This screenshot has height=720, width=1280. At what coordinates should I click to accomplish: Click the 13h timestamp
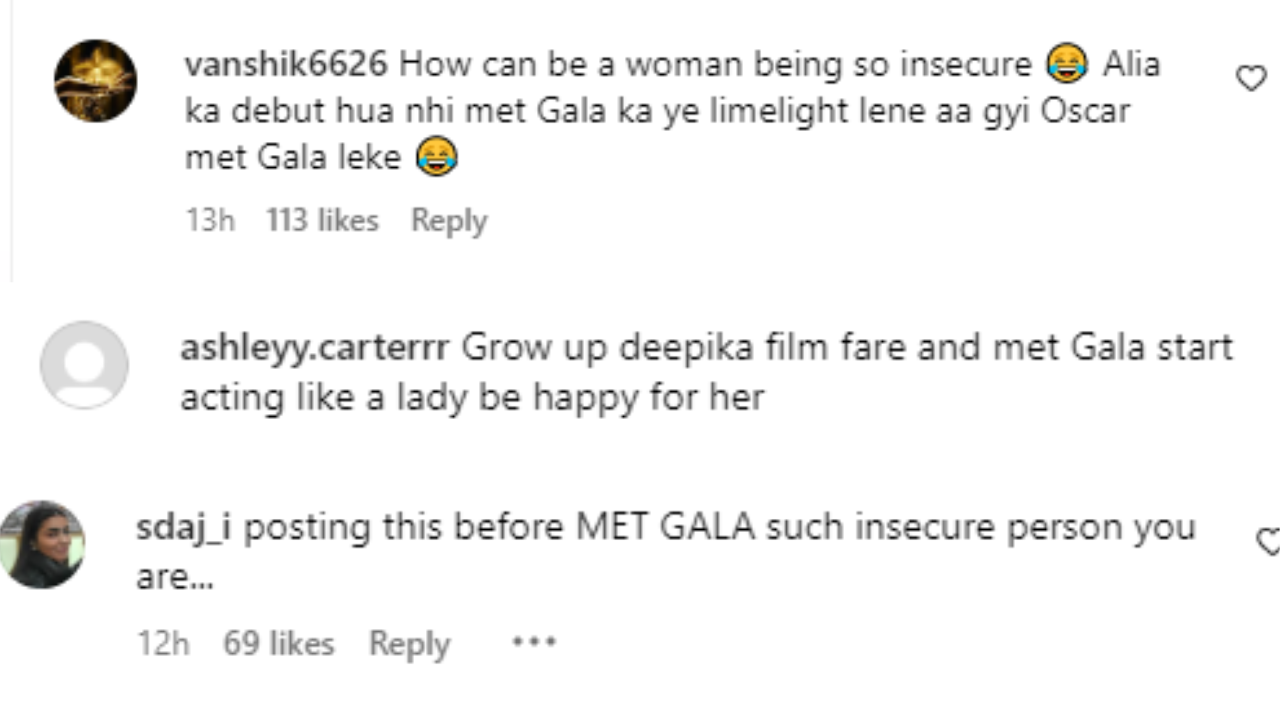pos(210,220)
